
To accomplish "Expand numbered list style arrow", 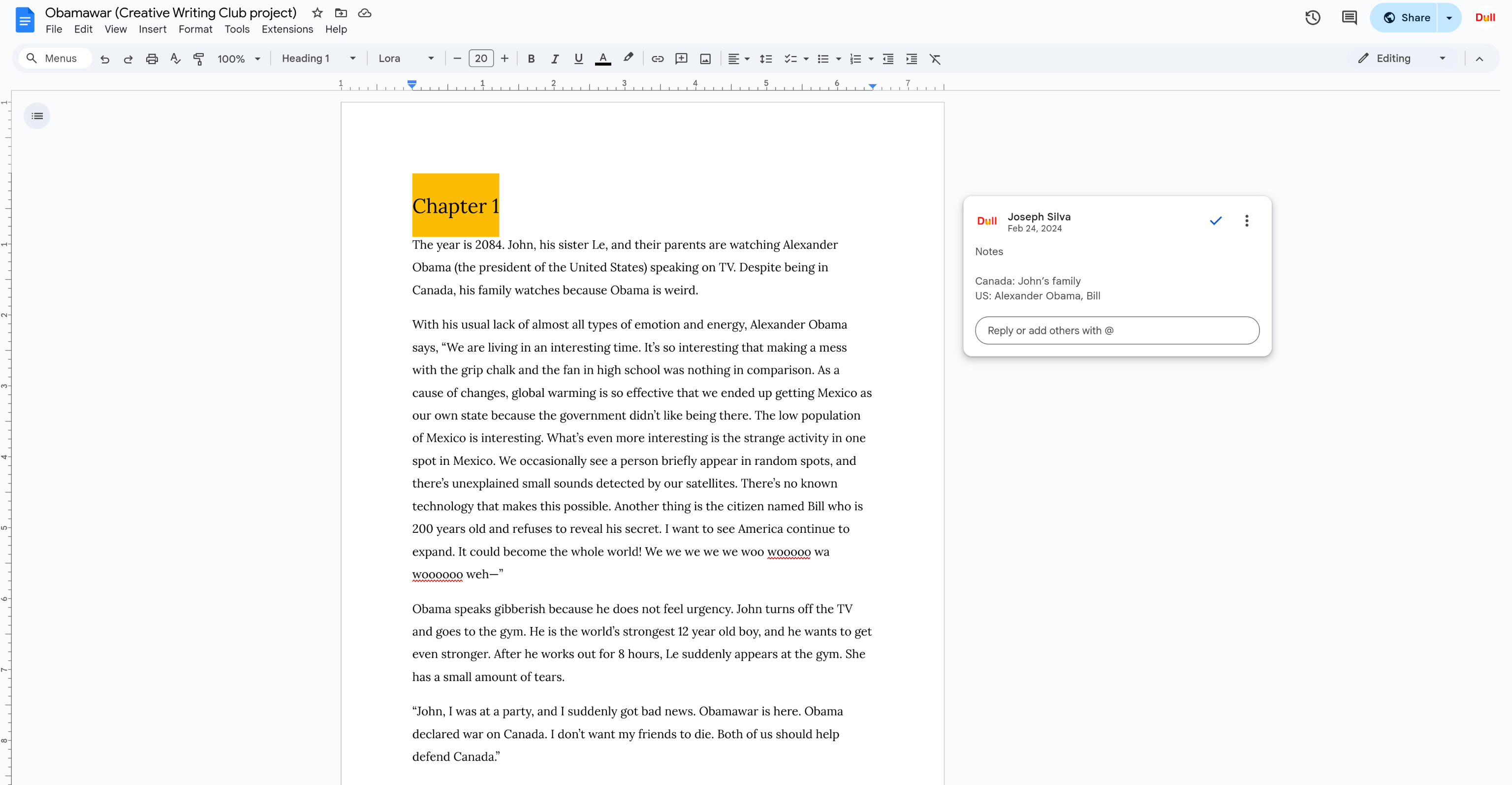I will click(x=871, y=59).
